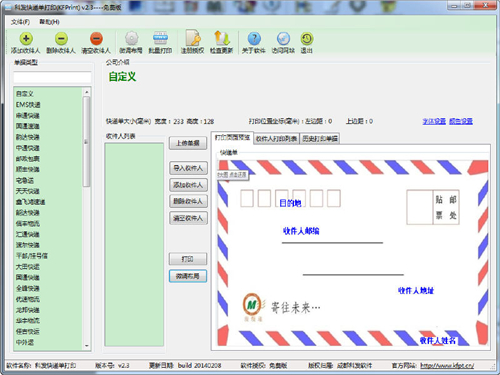Screen dimensions: 500x375
Task: Click the Add Recipient (添加收件人) middle-column button
Action: click(188, 185)
